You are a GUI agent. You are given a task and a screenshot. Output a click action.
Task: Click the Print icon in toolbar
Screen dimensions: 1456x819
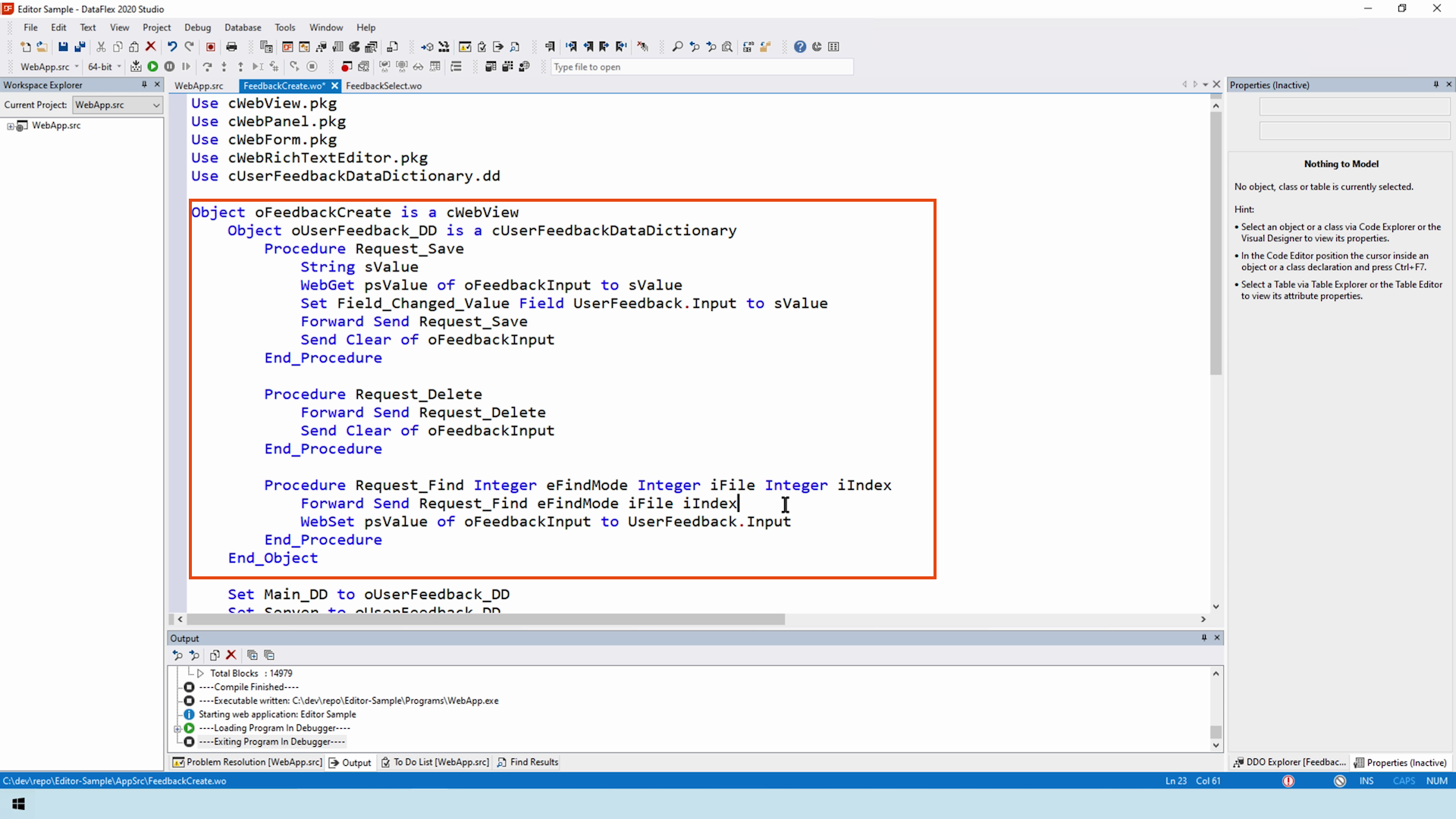[231, 47]
